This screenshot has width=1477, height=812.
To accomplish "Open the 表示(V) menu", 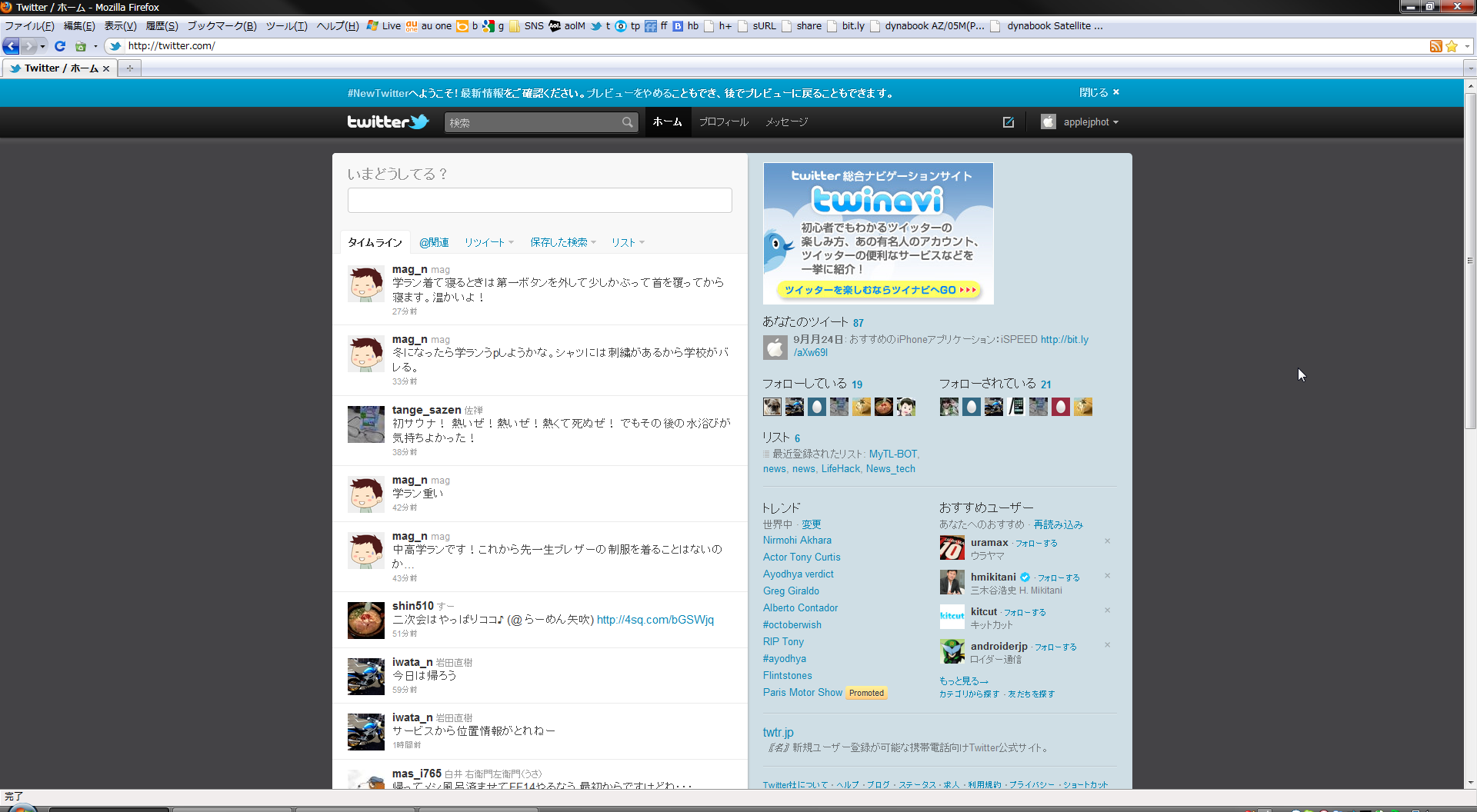I will pos(120,25).
